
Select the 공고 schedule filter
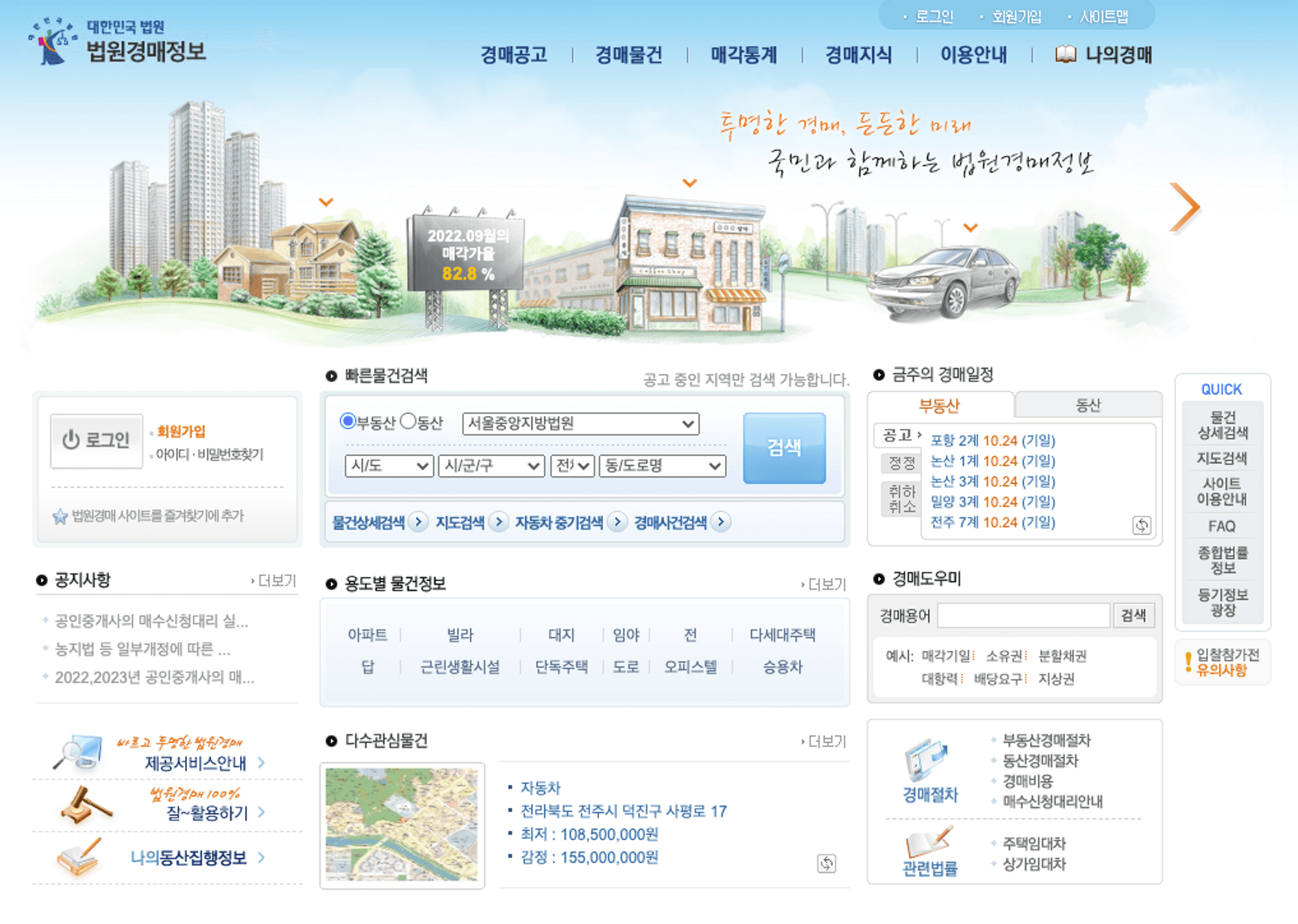898,435
